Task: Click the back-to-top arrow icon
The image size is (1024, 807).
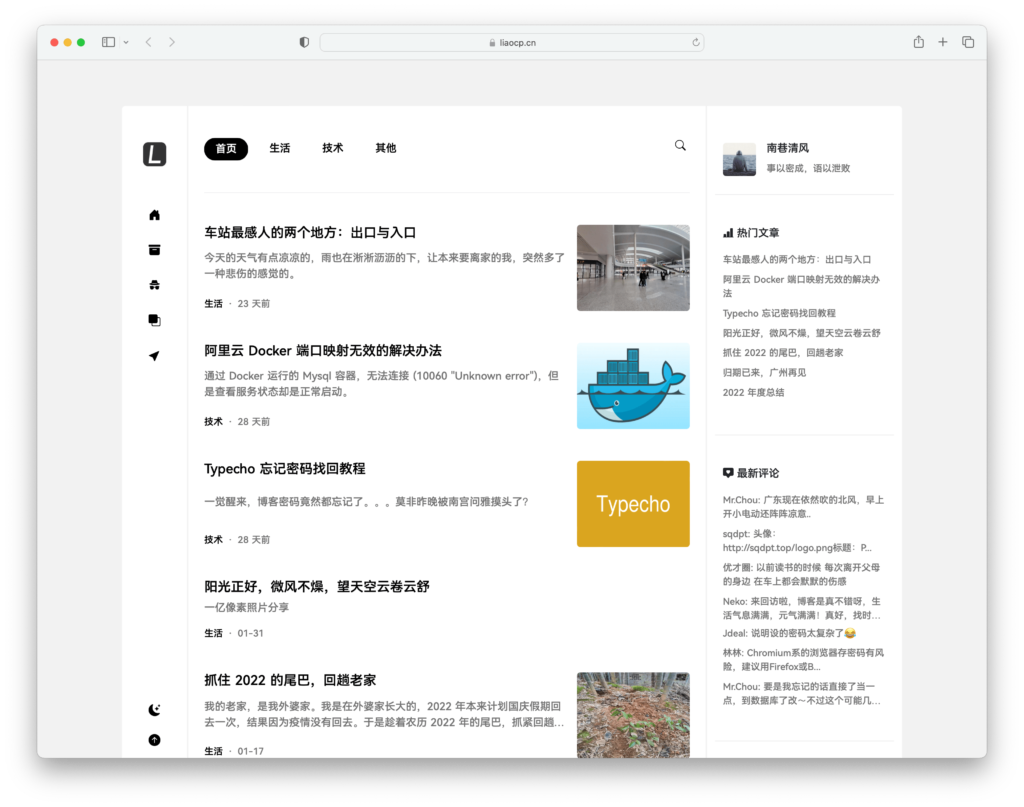Action: click(154, 740)
